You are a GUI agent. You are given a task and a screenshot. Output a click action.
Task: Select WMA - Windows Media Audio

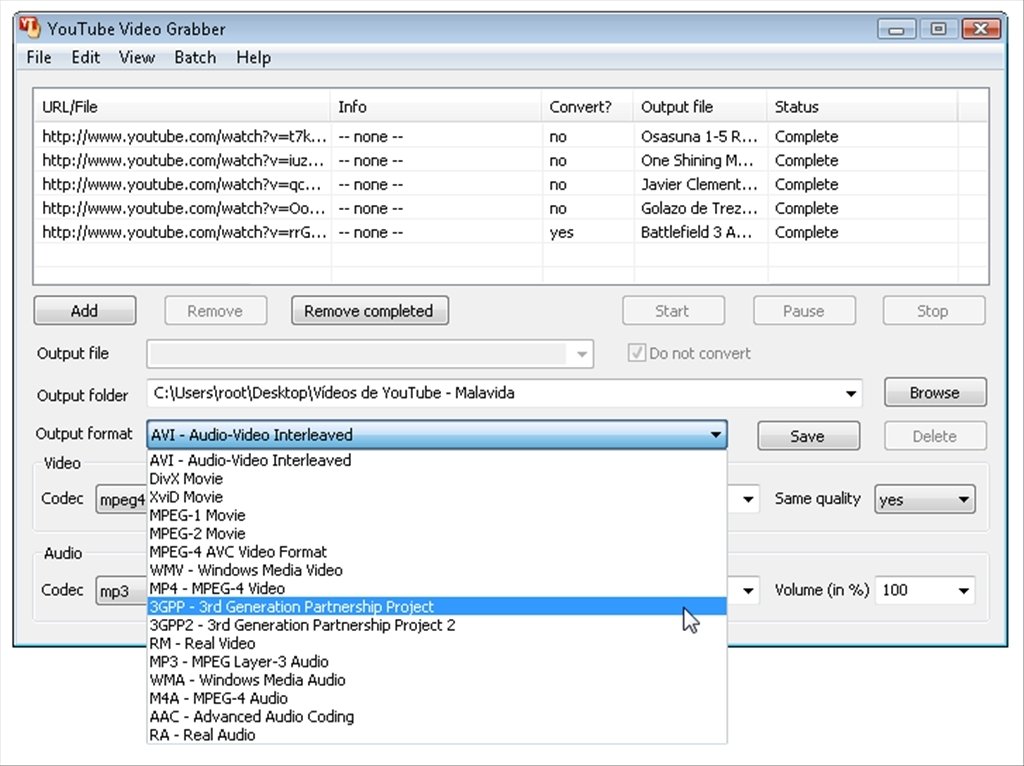[437, 680]
